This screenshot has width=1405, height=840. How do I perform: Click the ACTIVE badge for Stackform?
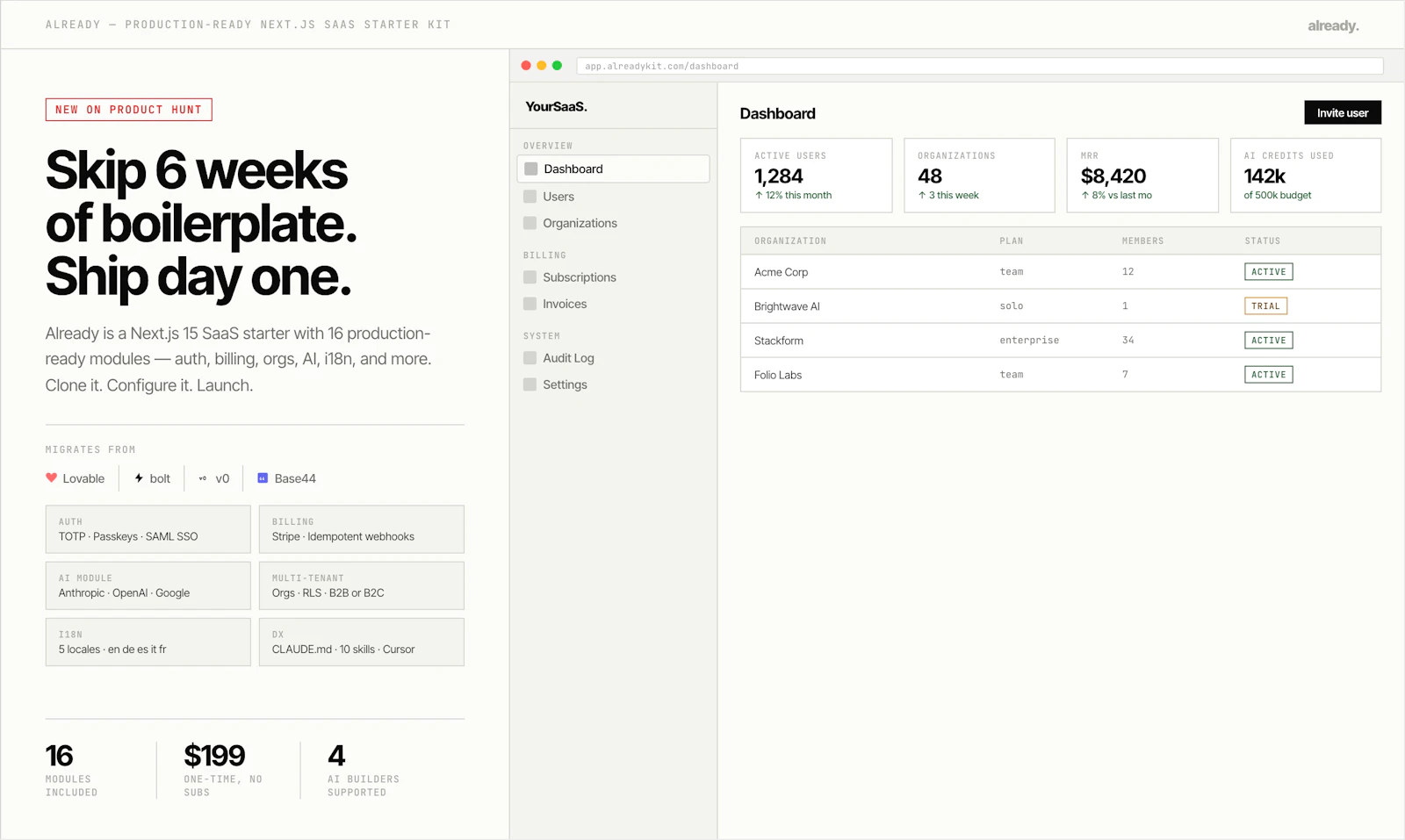pyautogui.click(x=1269, y=341)
